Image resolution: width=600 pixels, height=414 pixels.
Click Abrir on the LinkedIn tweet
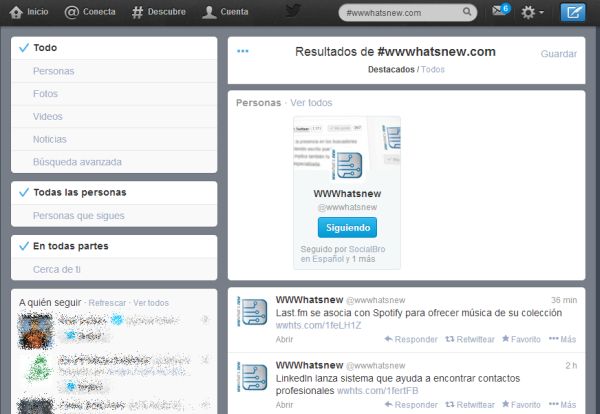(x=284, y=405)
